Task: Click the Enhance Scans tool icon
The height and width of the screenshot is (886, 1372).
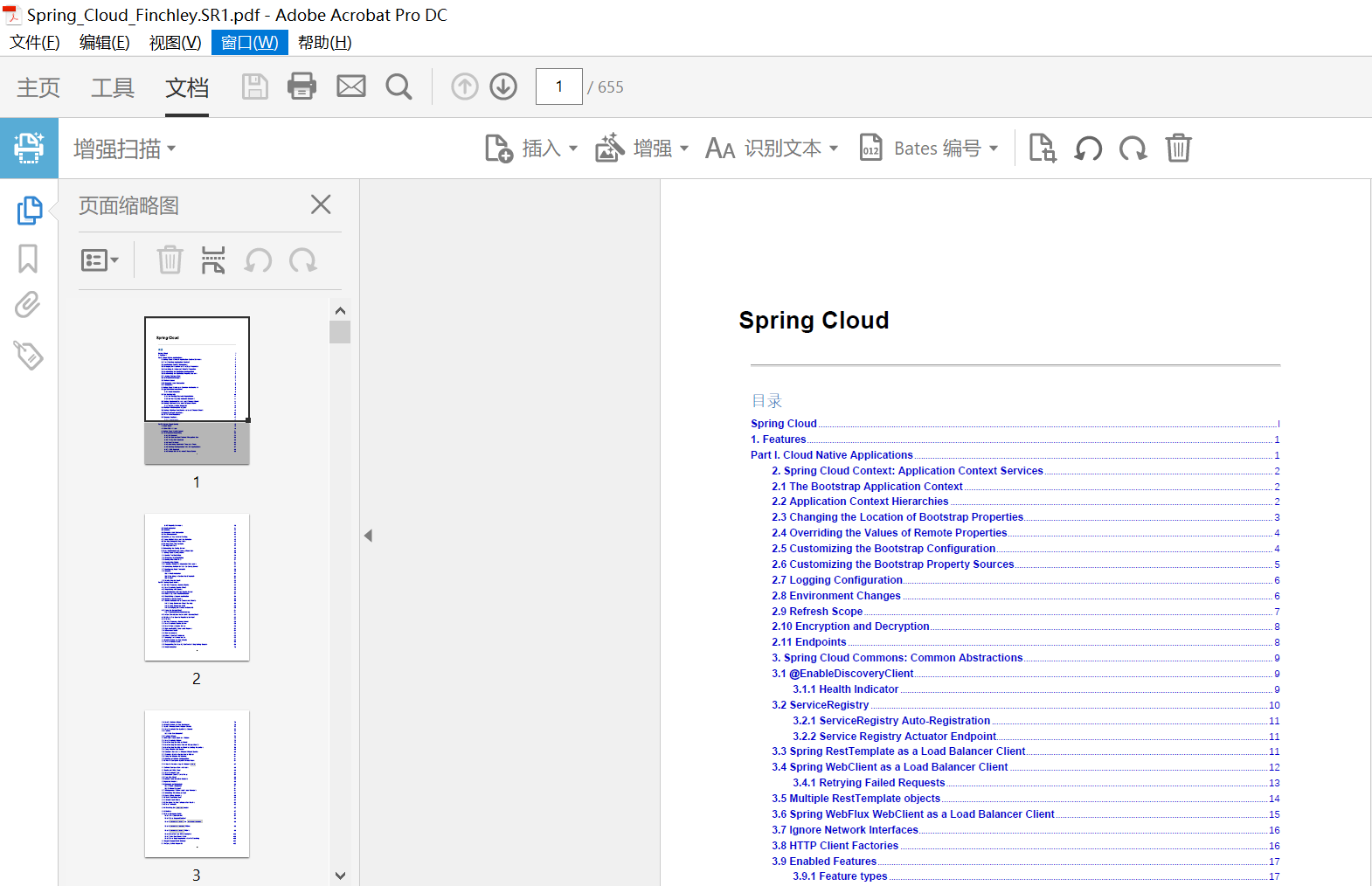Action: 29,149
